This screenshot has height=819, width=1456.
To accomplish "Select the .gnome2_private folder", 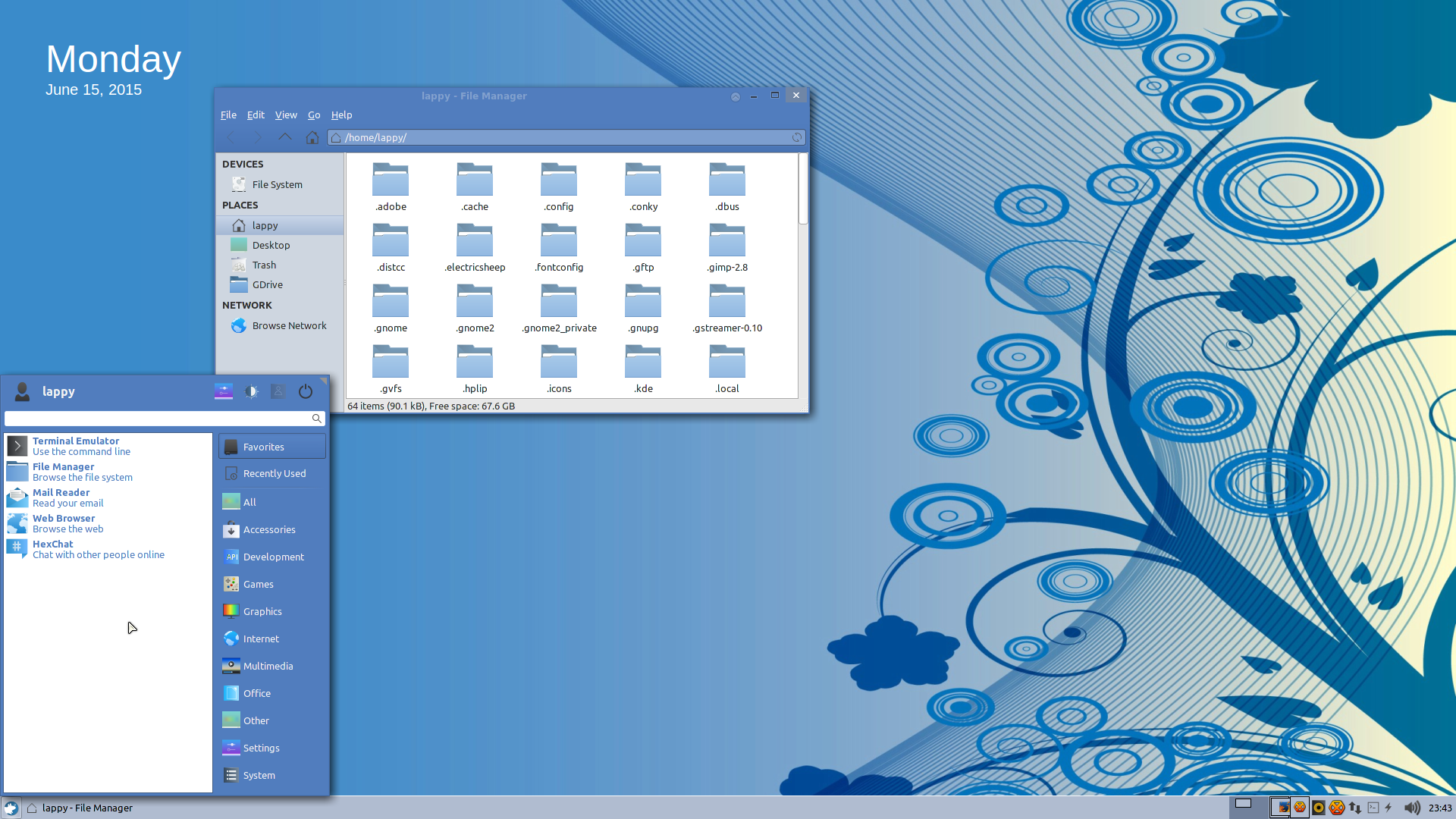I will click(x=559, y=308).
